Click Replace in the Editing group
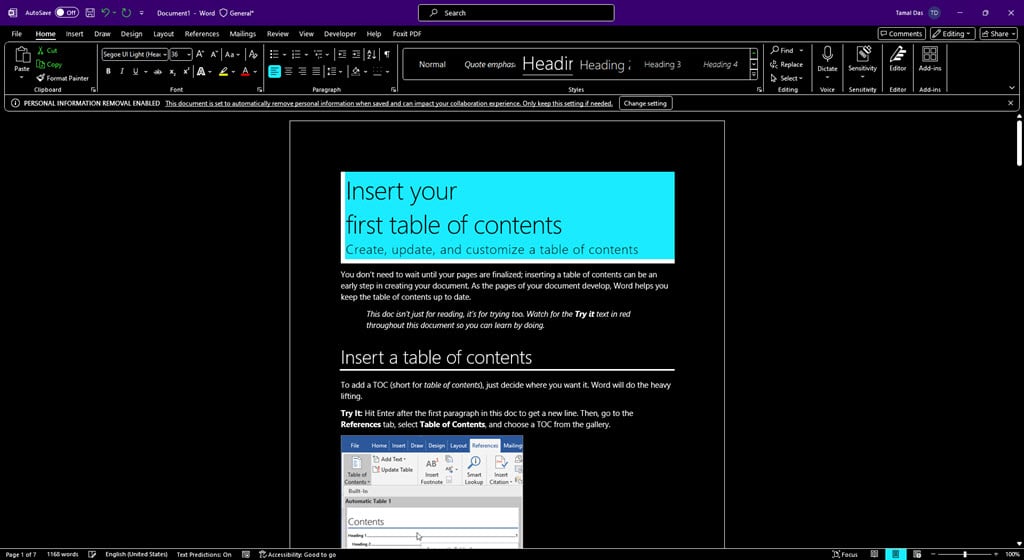The width and height of the screenshot is (1024, 560). (786, 64)
